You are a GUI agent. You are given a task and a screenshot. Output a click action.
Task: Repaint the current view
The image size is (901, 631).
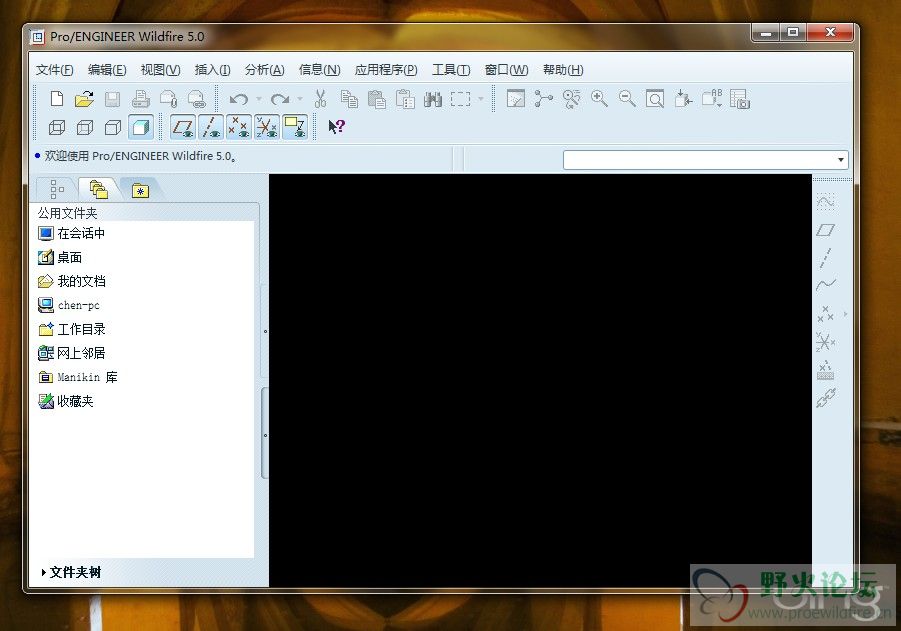click(x=515, y=99)
